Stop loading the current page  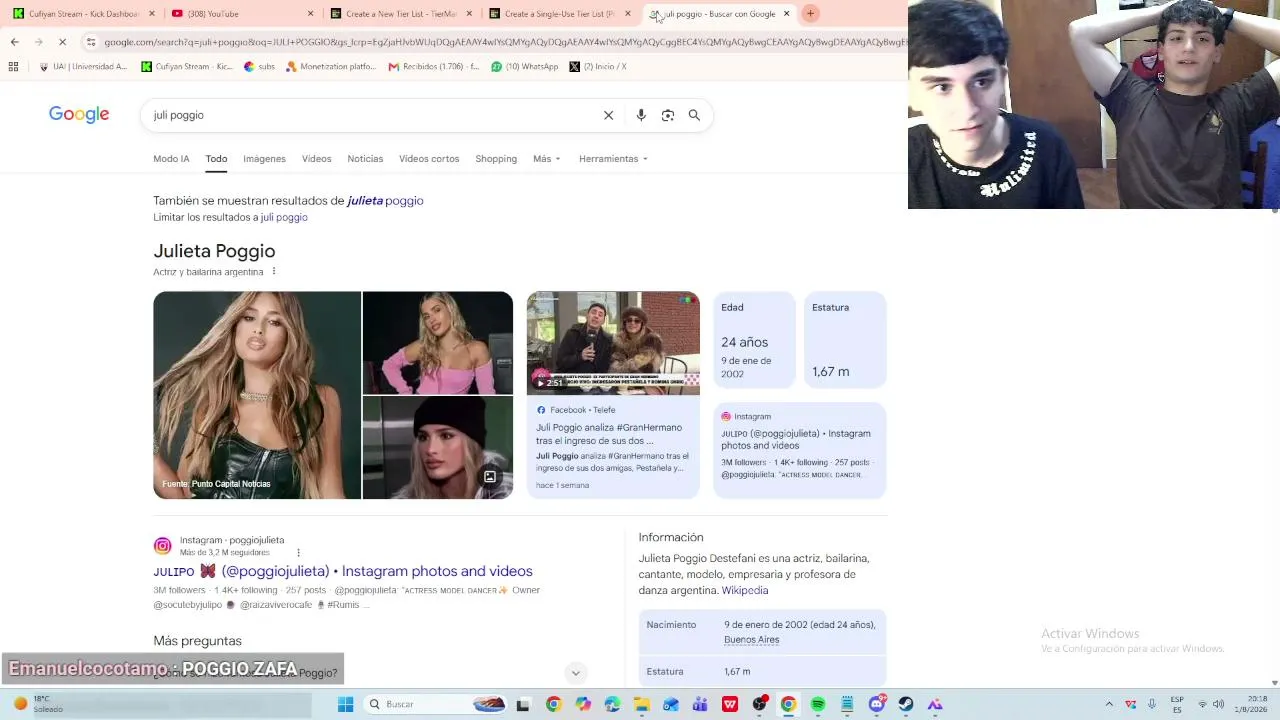tap(62, 42)
